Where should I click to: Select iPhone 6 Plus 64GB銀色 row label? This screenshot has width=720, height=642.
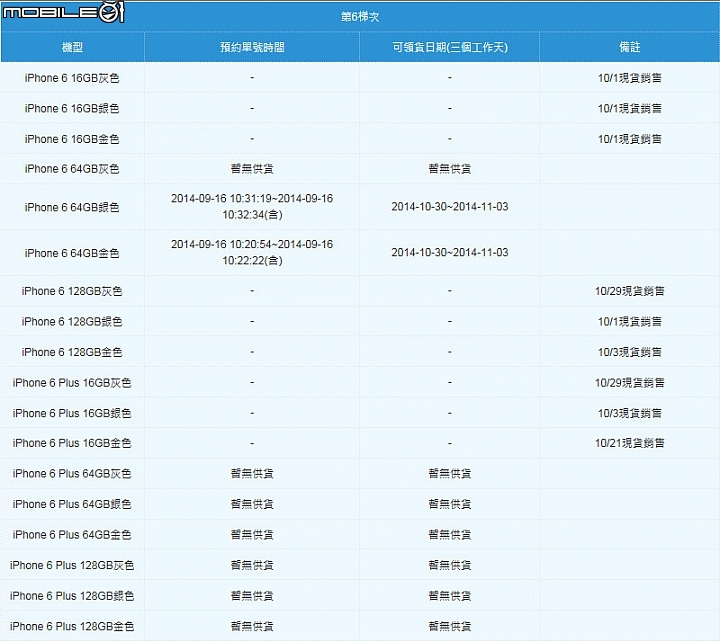click(x=72, y=504)
